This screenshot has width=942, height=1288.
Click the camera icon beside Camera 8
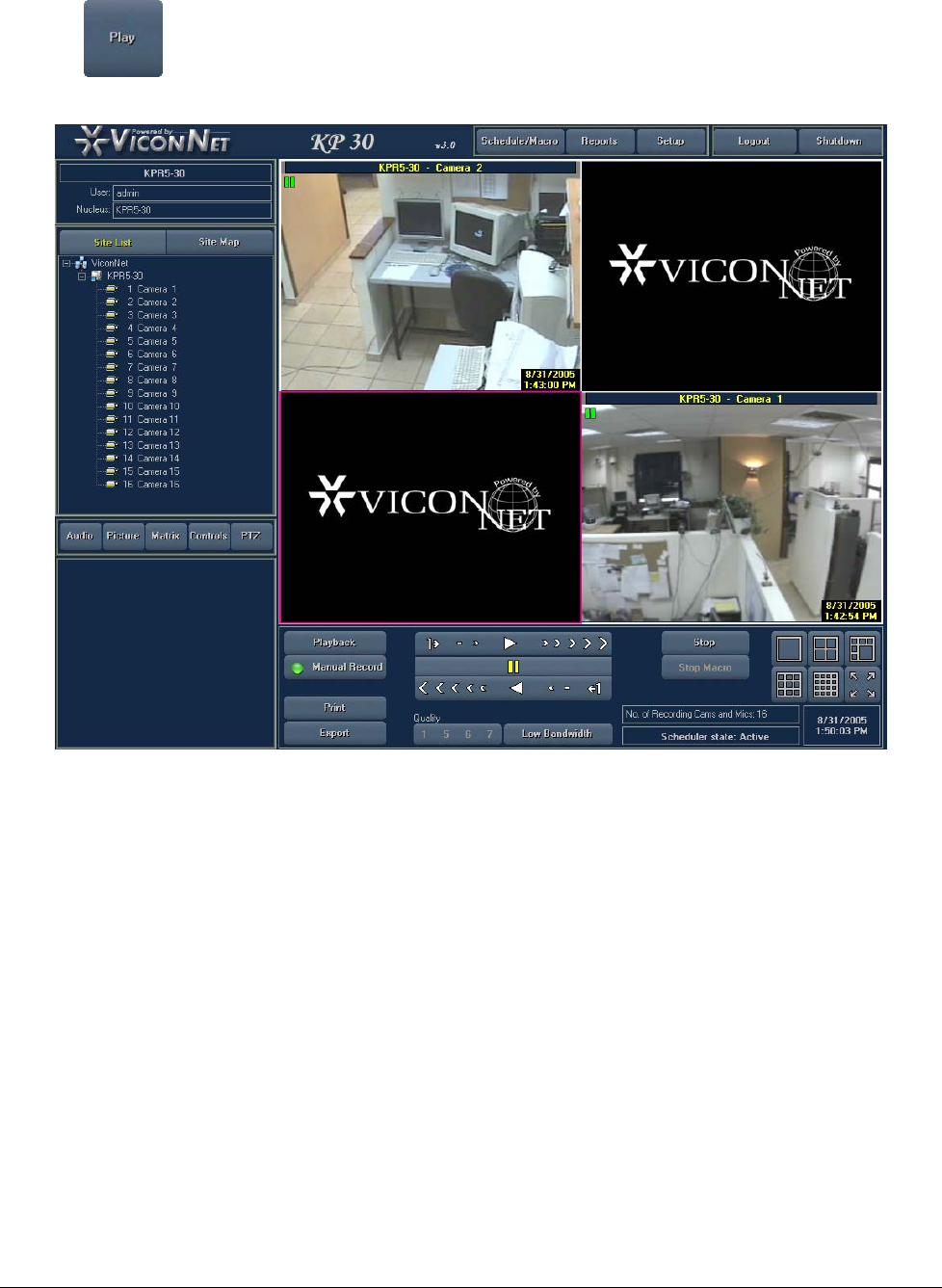pos(112,381)
